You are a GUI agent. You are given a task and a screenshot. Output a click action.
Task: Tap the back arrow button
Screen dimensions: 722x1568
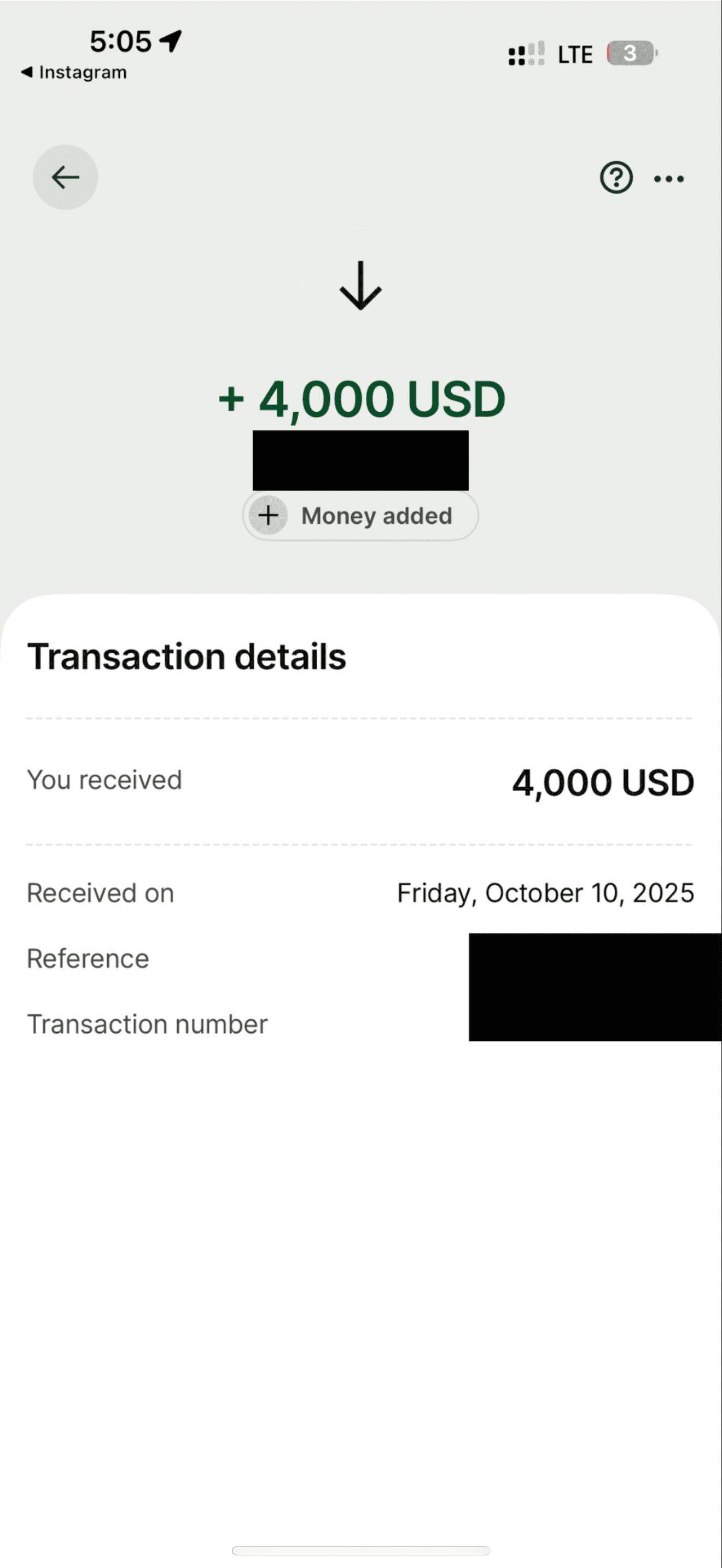click(65, 177)
